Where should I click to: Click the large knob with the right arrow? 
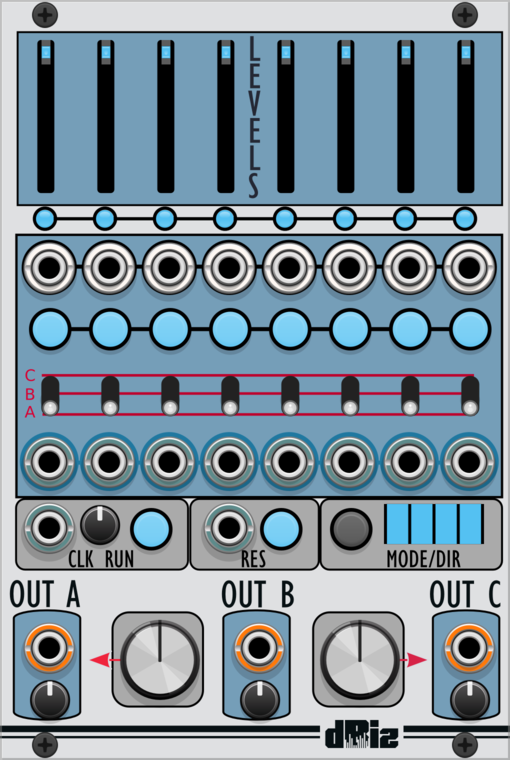(x=360, y=660)
